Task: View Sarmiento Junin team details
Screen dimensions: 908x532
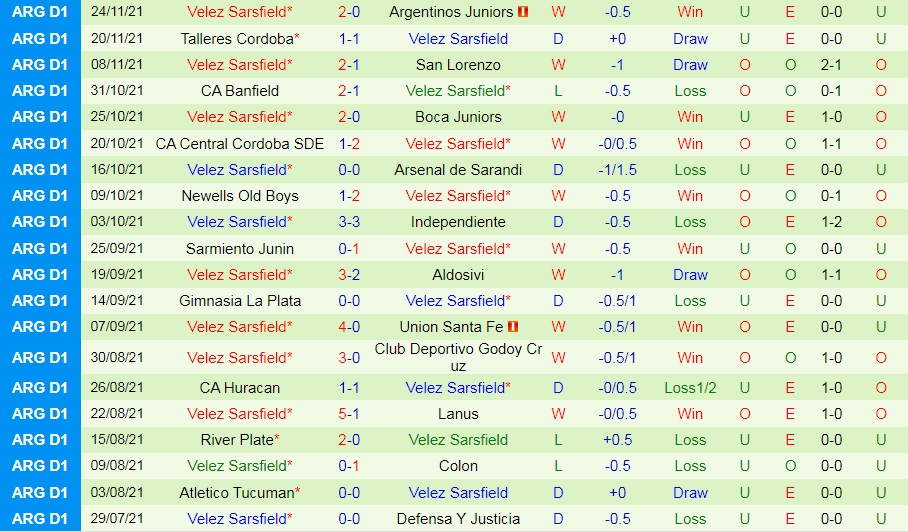Action: pyautogui.click(x=240, y=248)
